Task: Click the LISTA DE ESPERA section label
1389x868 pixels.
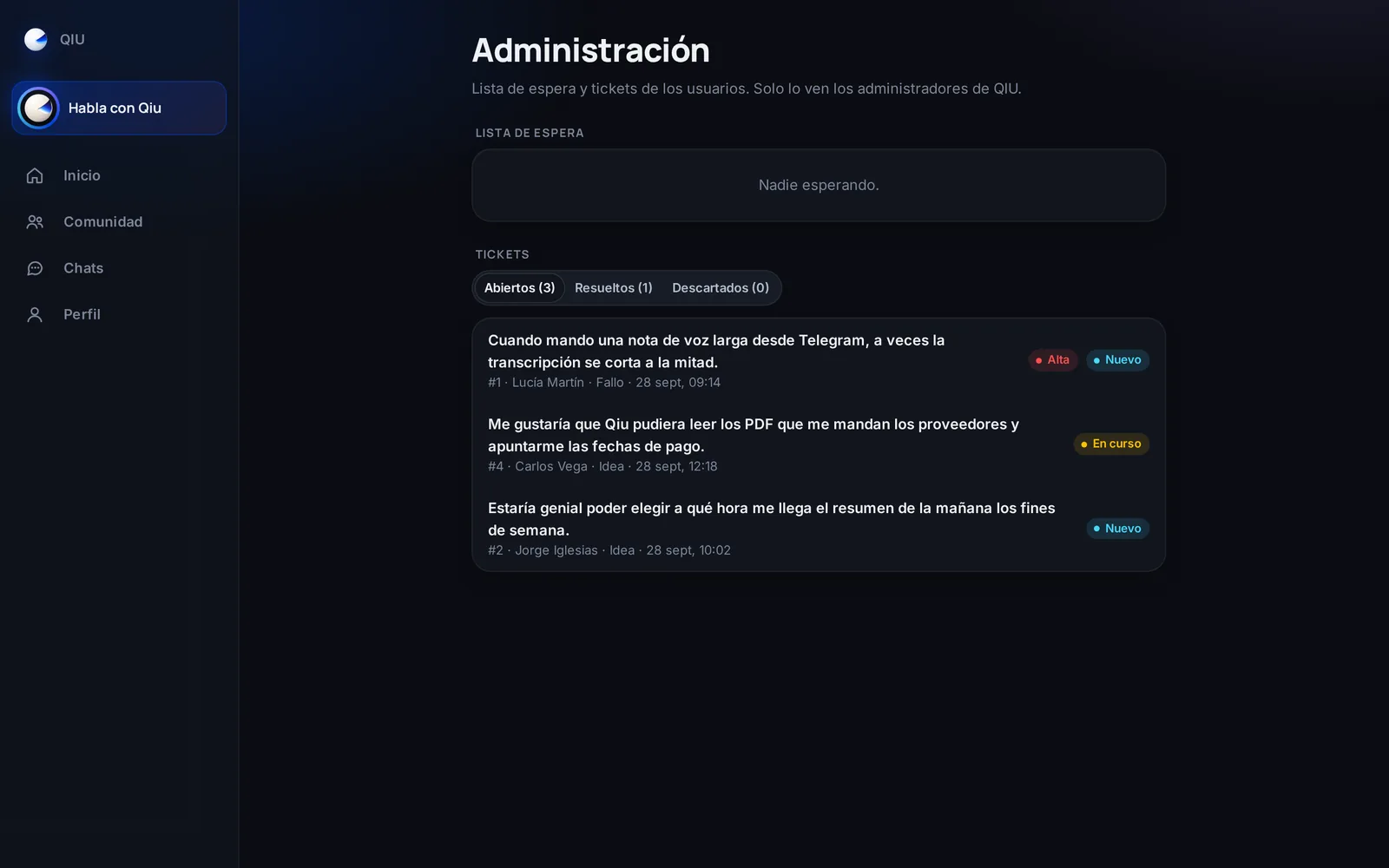Action: (x=530, y=133)
